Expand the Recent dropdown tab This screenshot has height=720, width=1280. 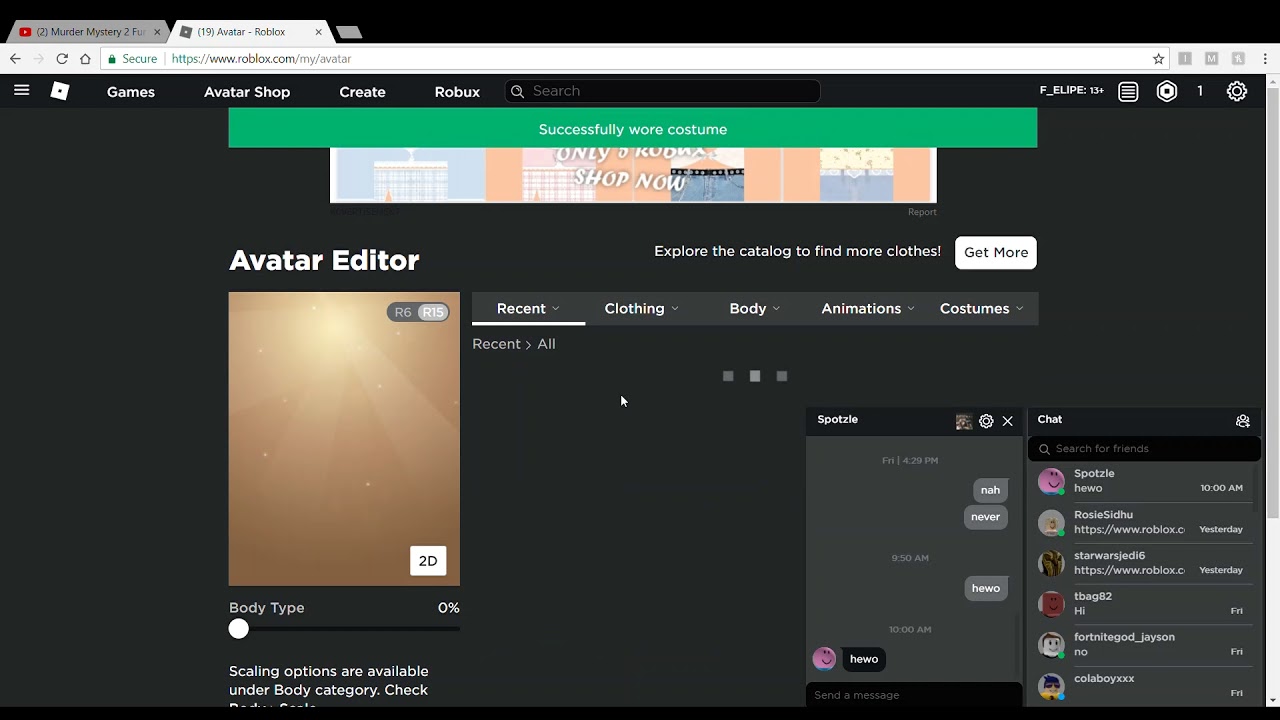pos(528,308)
